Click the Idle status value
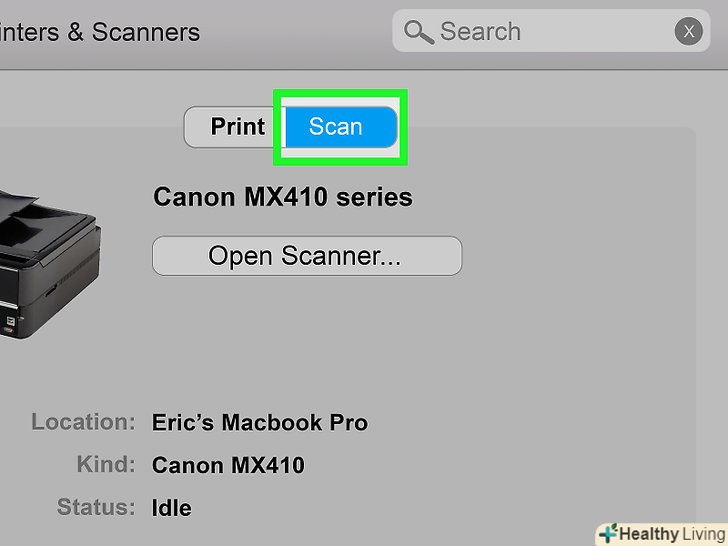 [x=171, y=508]
